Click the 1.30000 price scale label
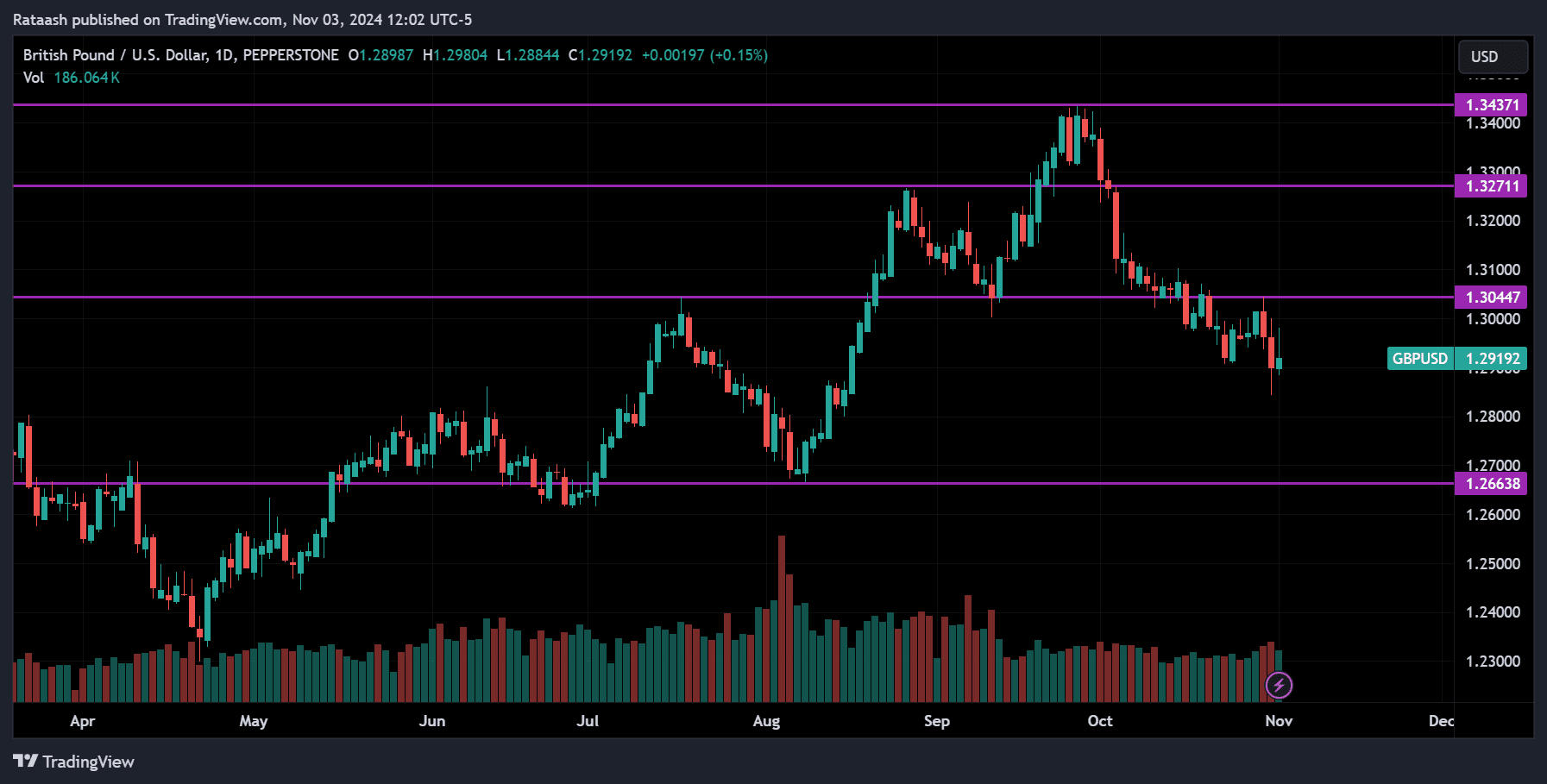1547x784 pixels. click(1493, 319)
